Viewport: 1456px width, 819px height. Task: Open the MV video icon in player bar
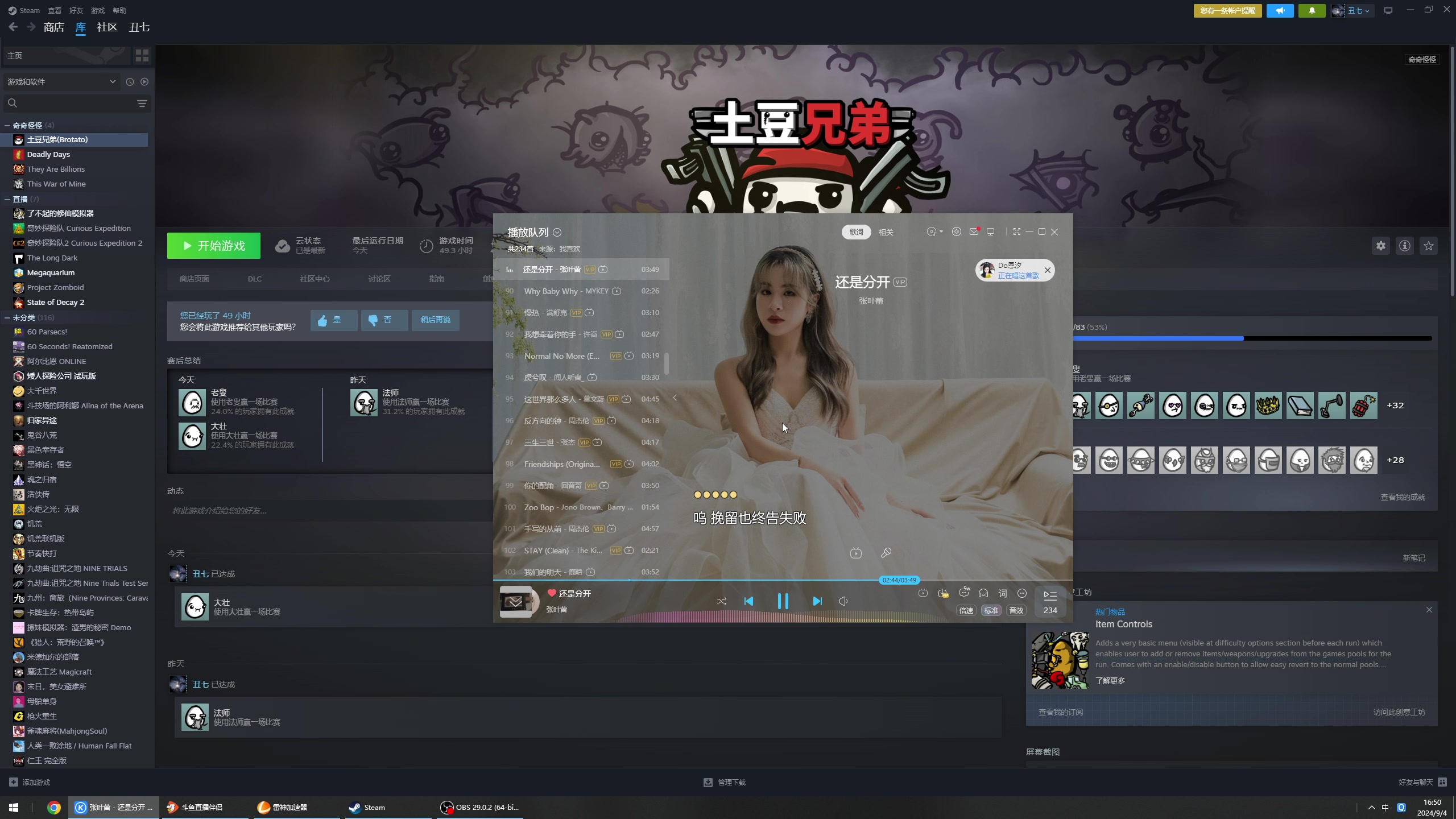[x=923, y=593]
